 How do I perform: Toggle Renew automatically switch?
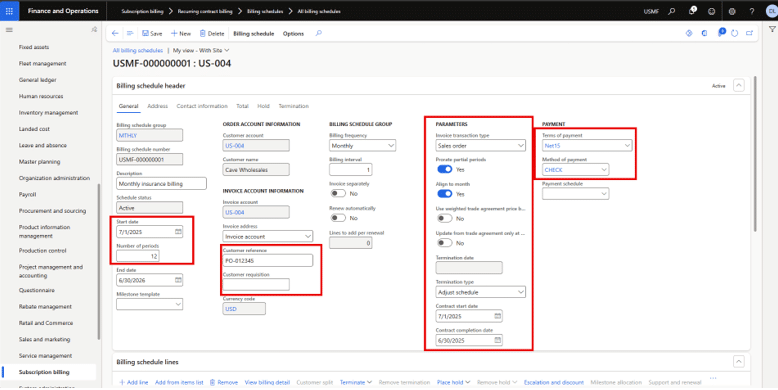coord(338,218)
